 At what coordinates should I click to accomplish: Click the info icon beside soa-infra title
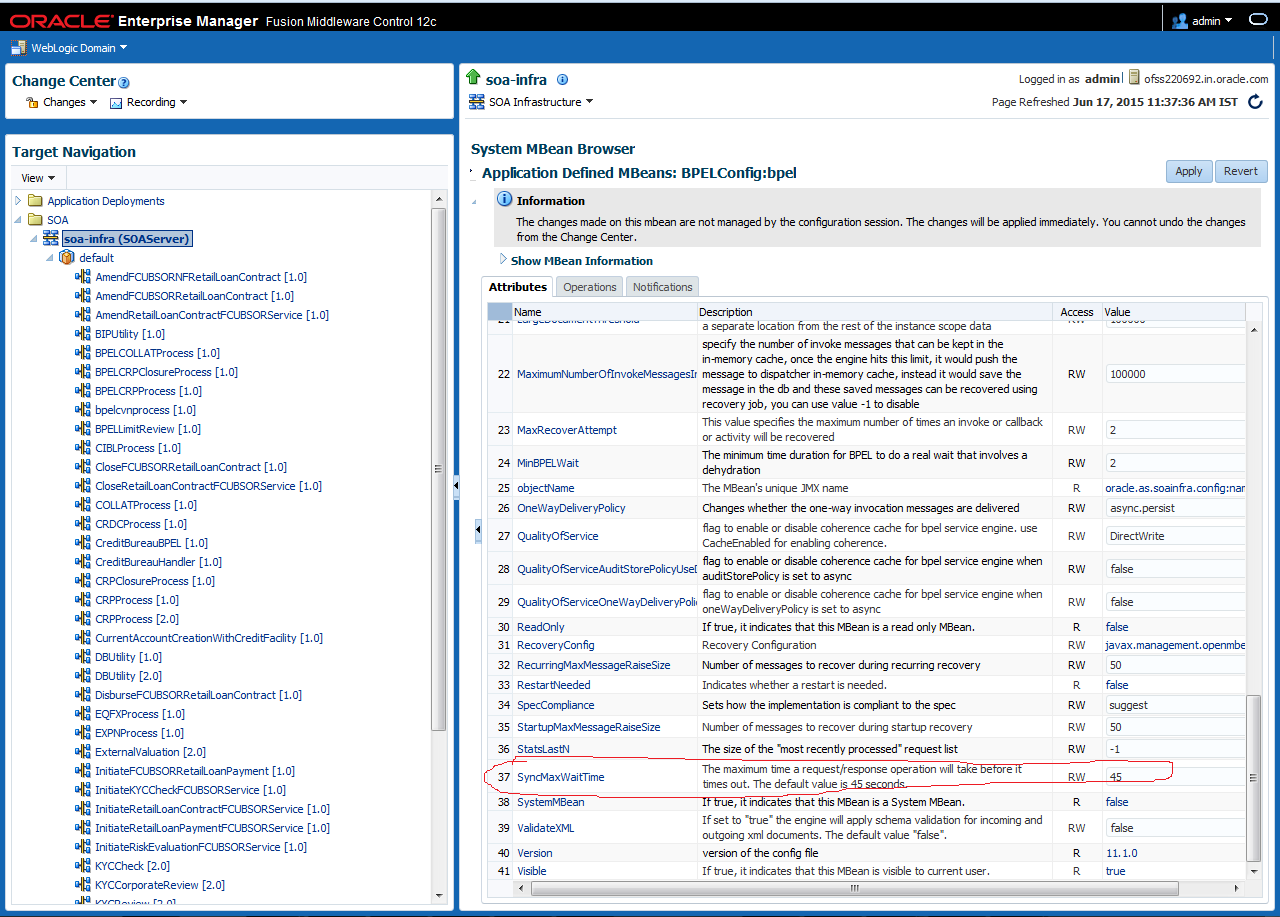[x=562, y=79]
